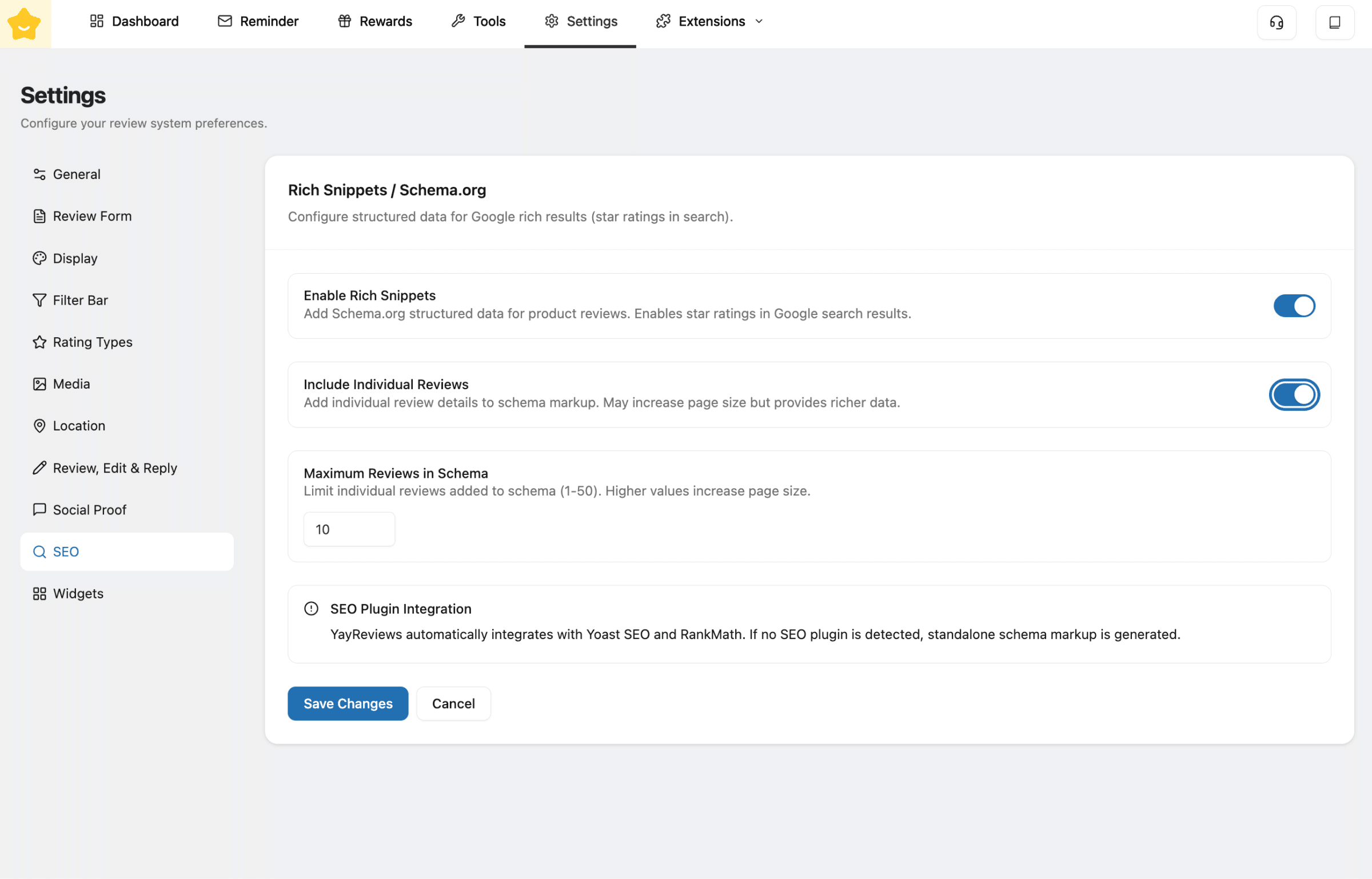Click the Widgets grid icon
The image size is (1372, 879).
point(39,593)
